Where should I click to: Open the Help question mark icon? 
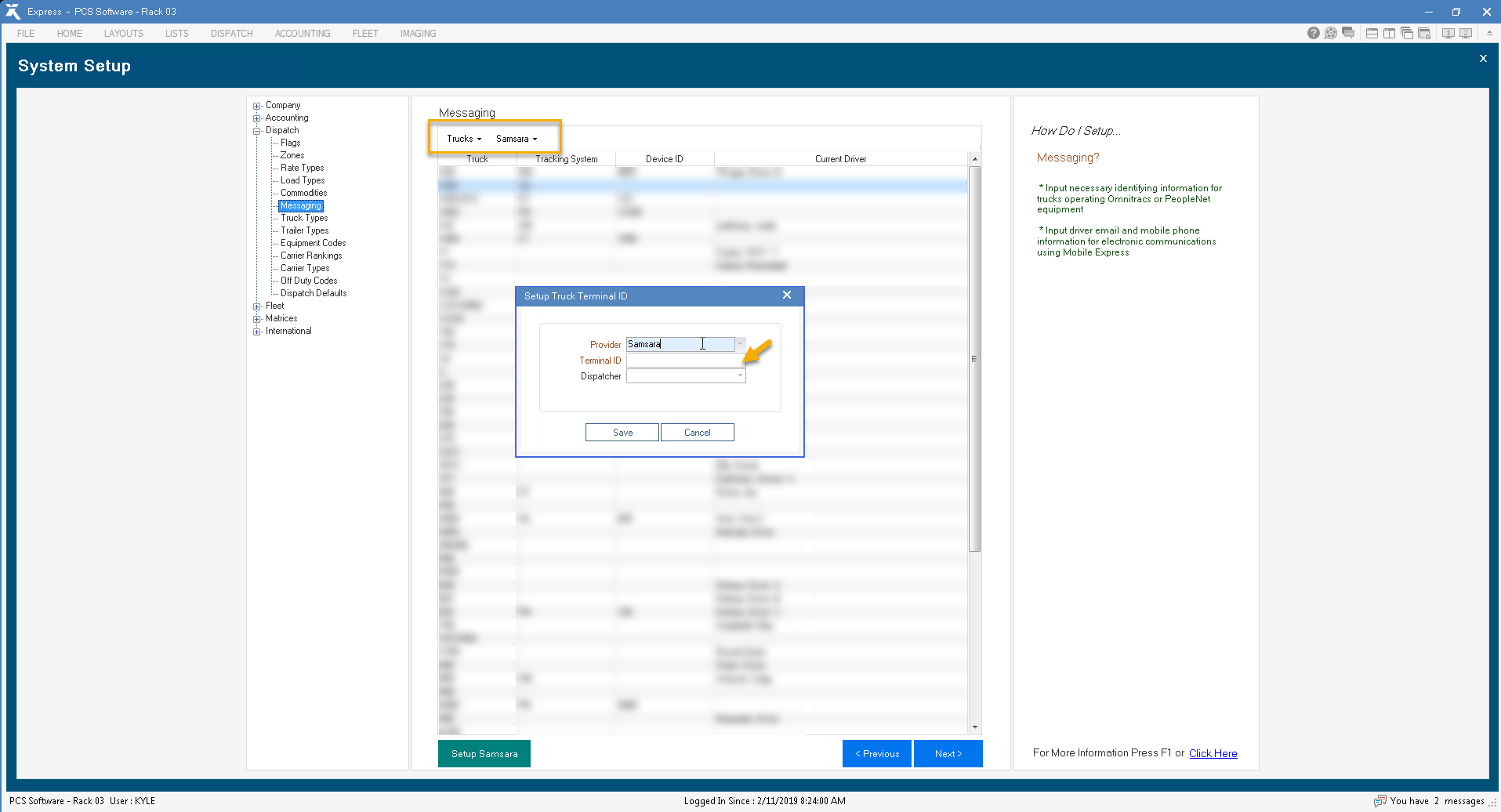[1313, 33]
